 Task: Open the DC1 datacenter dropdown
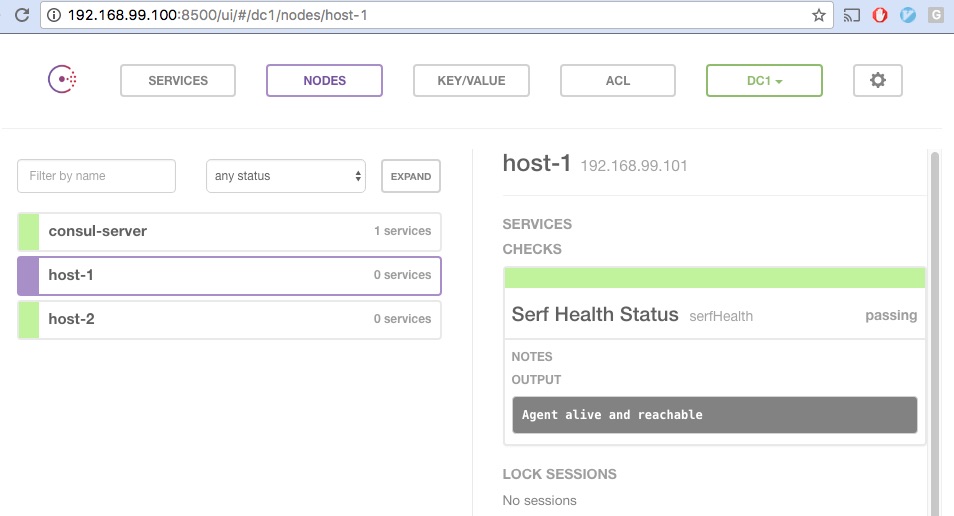click(764, 80)
